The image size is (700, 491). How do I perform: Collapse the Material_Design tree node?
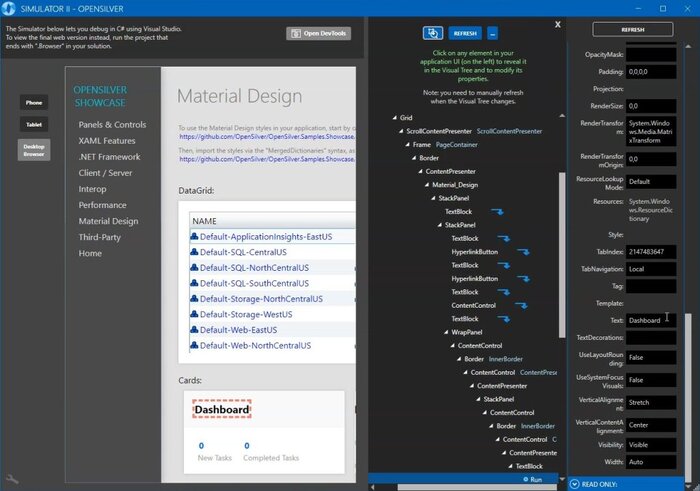(x=427, y=185)
